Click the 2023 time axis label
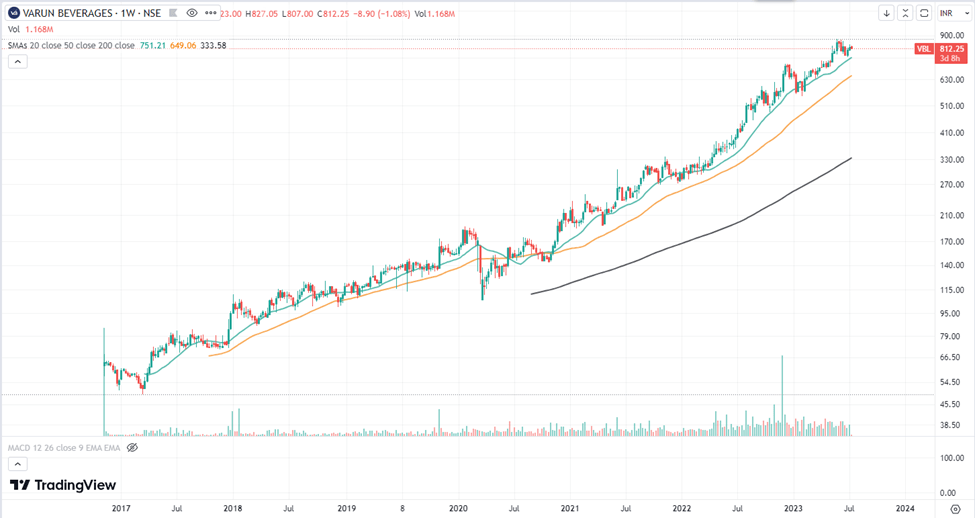Image resolution: width=975 pixels, height=518 pixels. [x=793, y=508]
